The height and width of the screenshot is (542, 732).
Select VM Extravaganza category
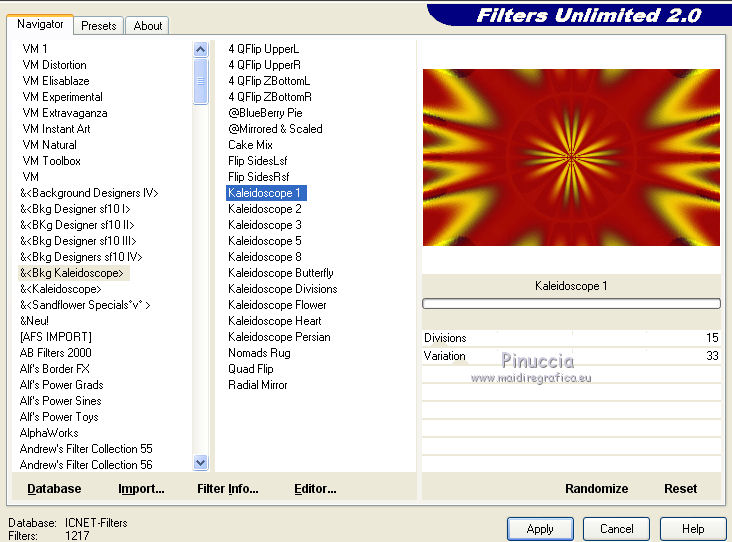point(64,113)
